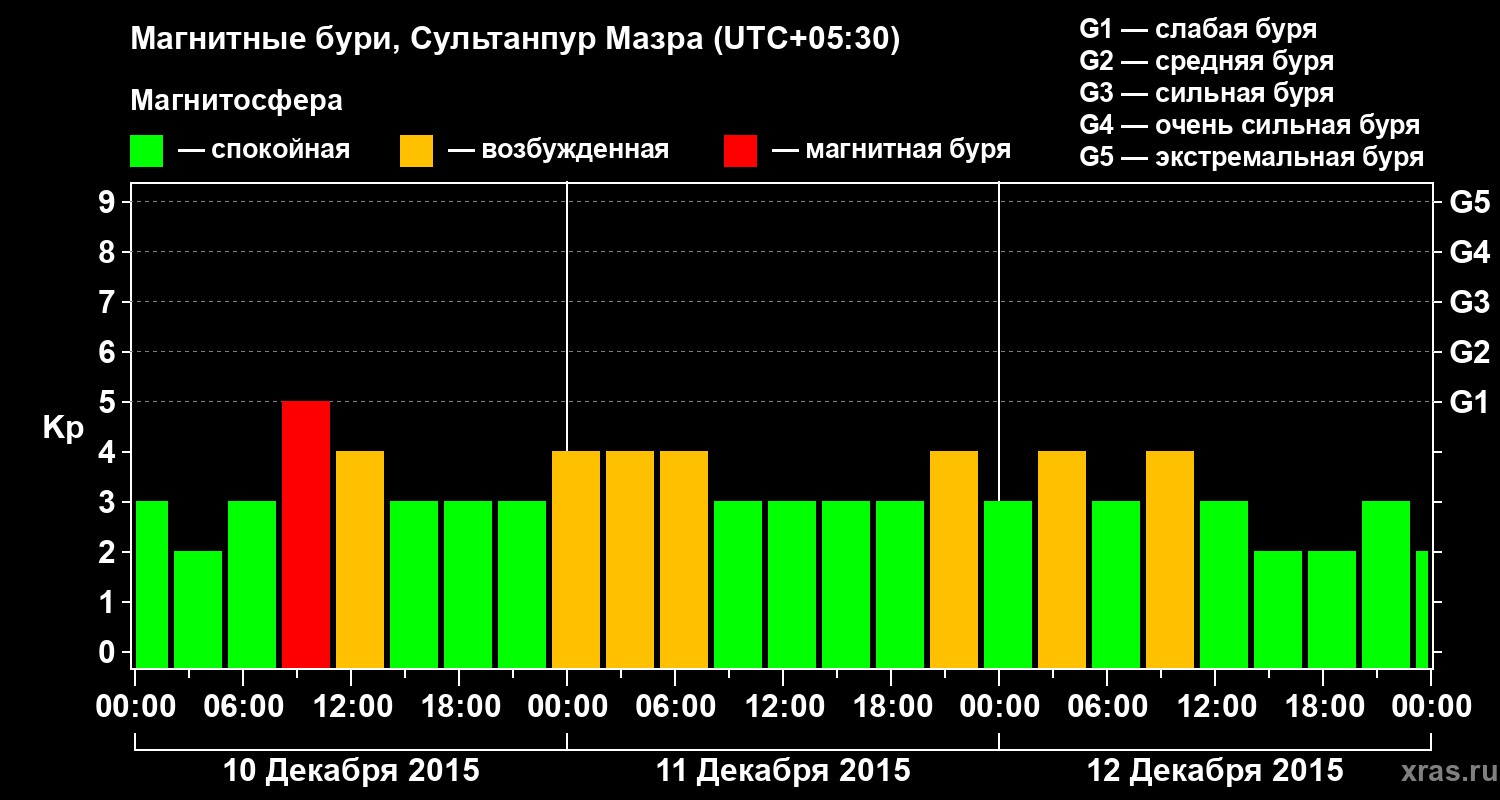Click the 'G2 — средняя буря' legend line
The width and height of the screenshot is (1500, 800).
coord(1207,61)
